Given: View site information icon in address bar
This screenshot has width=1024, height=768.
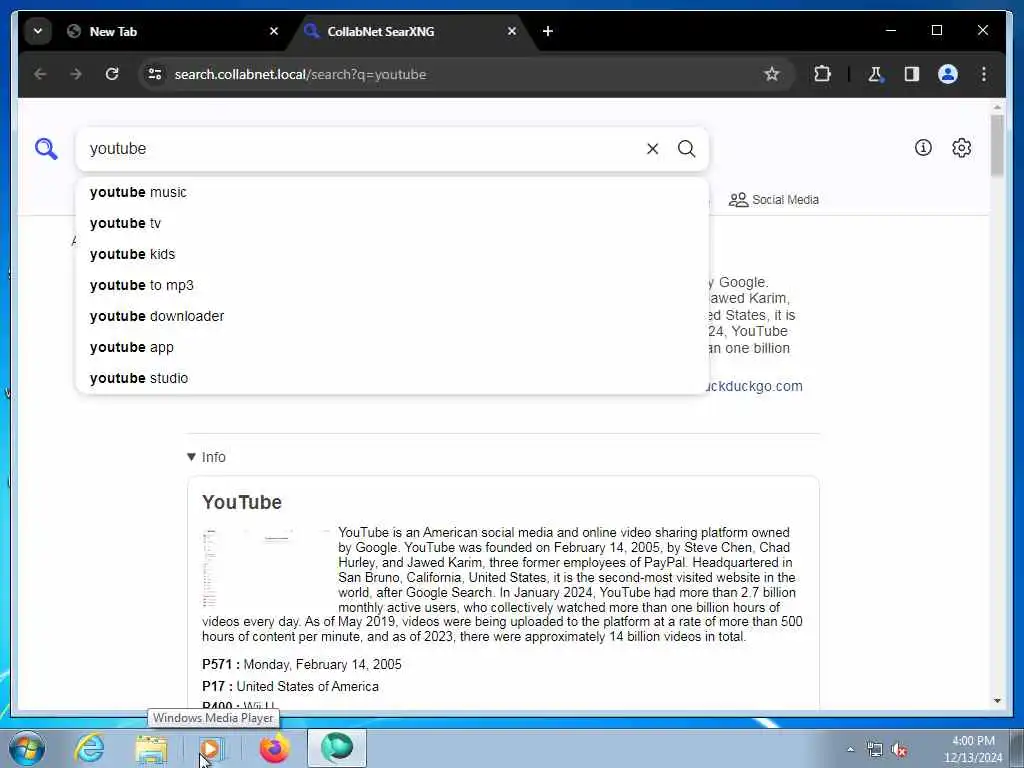Looking at the screenshot, I should pyautogui.click(x=155, y=74).
